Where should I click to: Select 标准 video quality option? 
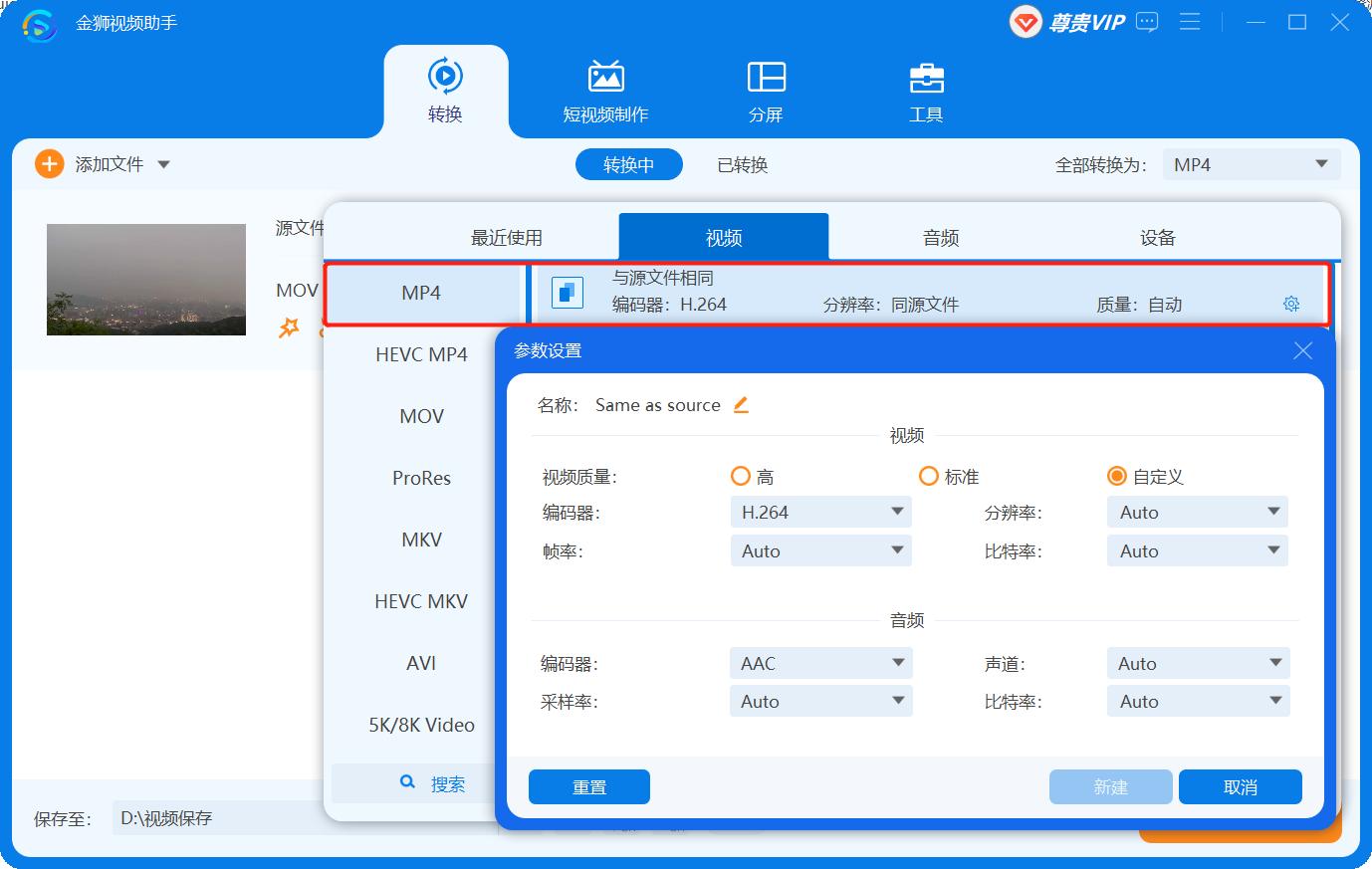929,477
